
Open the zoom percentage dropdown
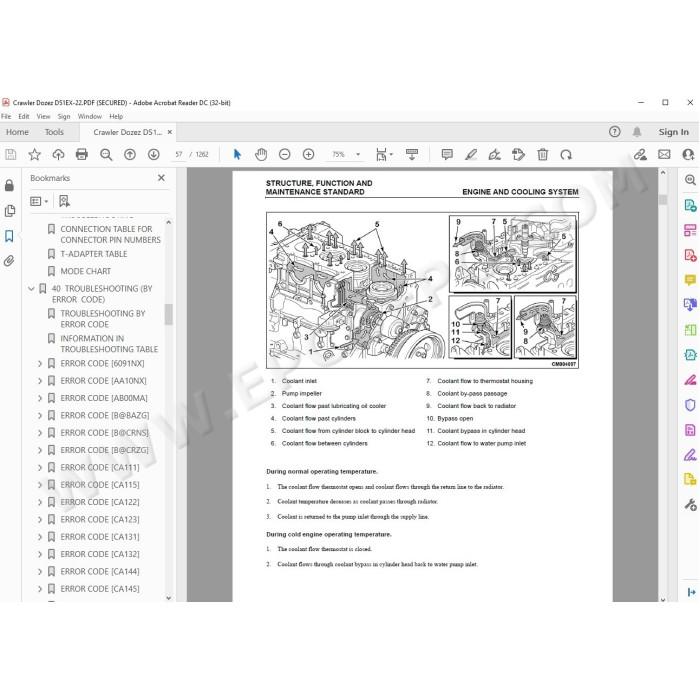358,154
